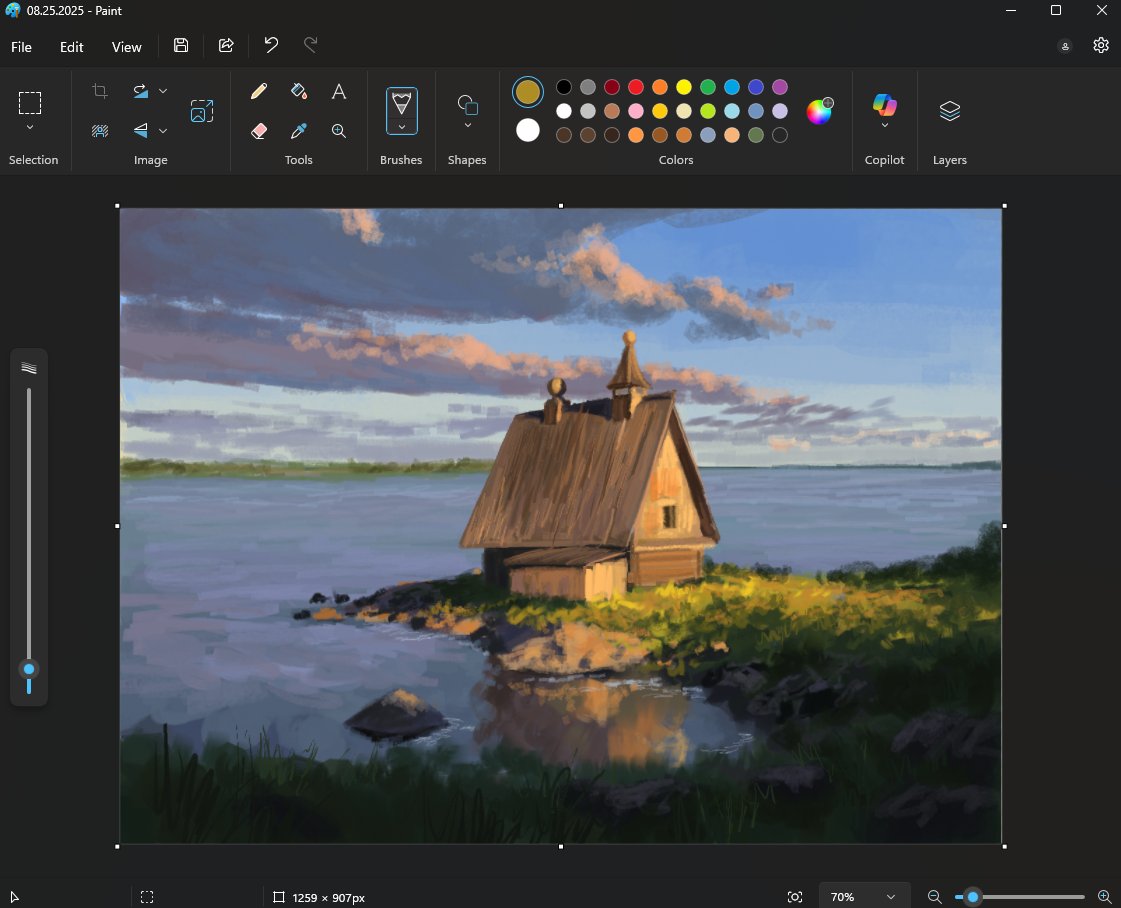Screen dimensions: 1121x908
Task: Click the canvas right-middle resize handle
Action: click(x=1004, y=526)
